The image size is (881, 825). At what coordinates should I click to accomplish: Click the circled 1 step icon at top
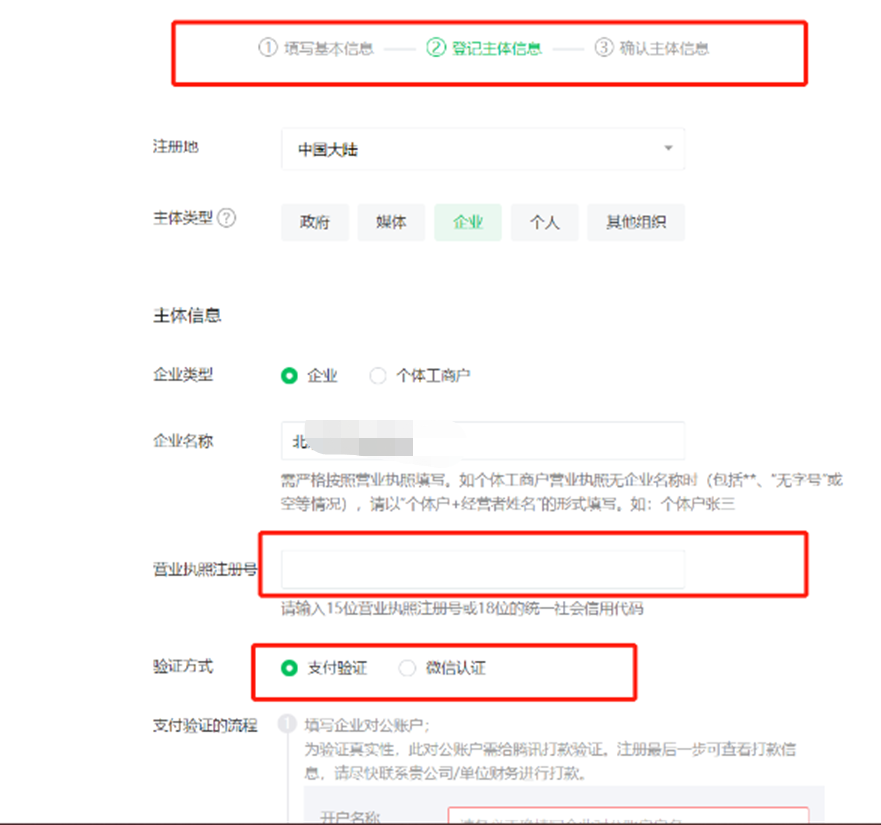point(267,48)
